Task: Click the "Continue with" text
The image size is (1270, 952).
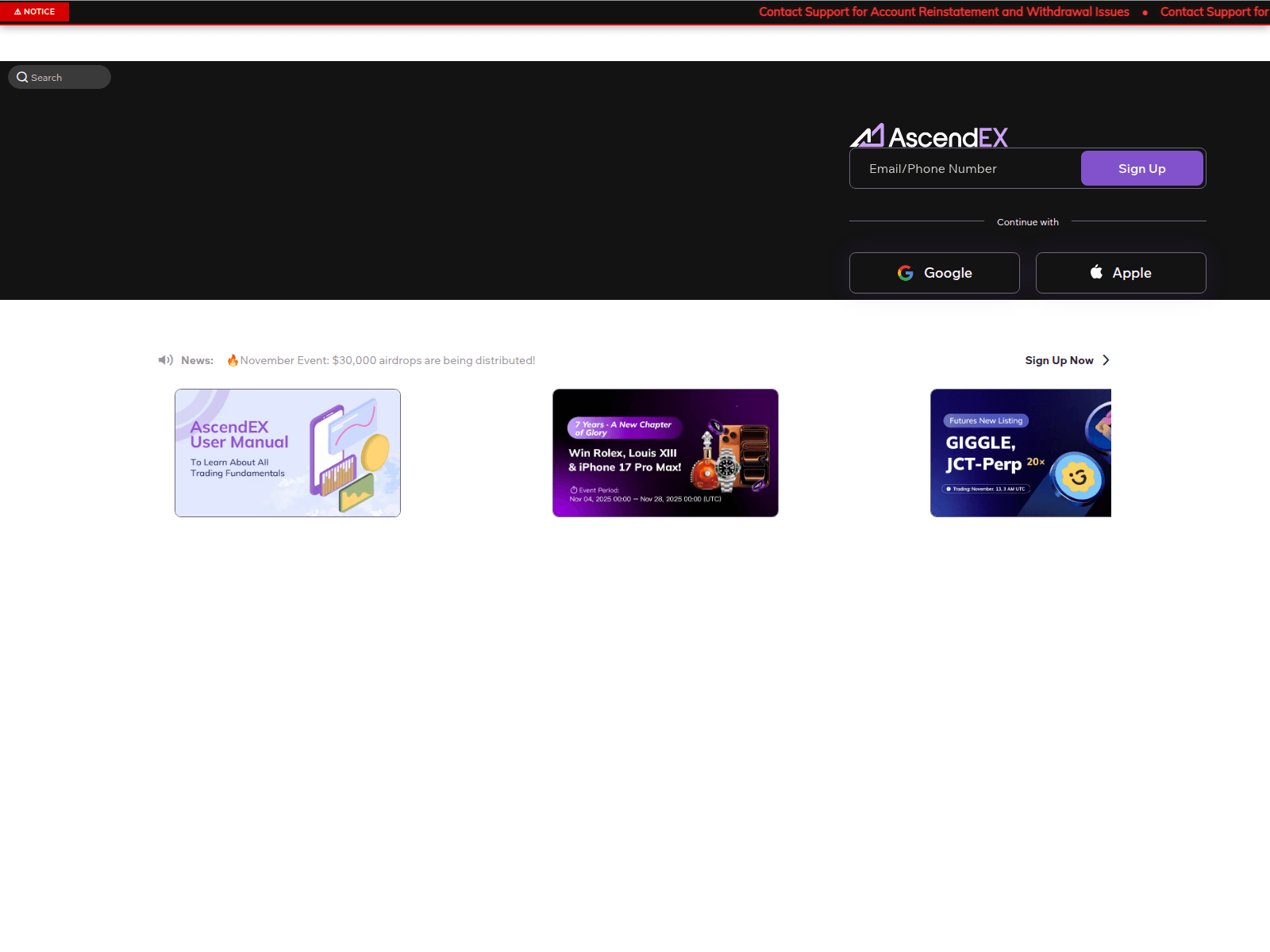Action: point(1028,222)
